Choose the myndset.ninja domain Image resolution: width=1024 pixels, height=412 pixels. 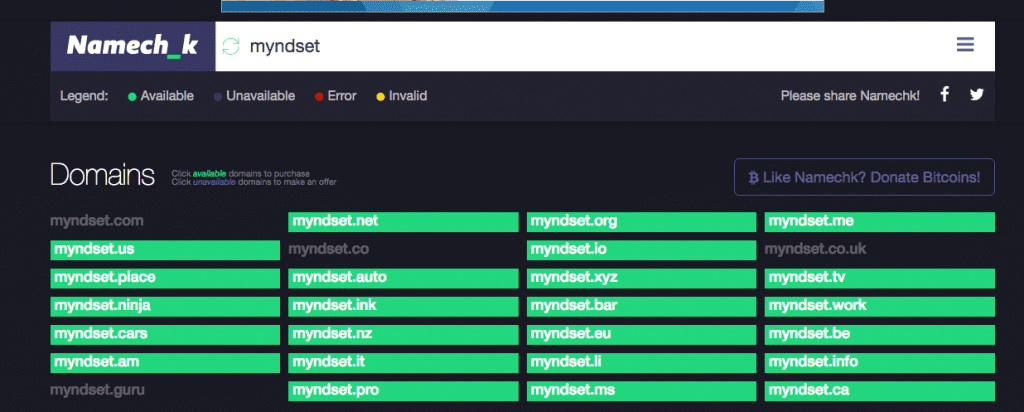pos(165,306)
